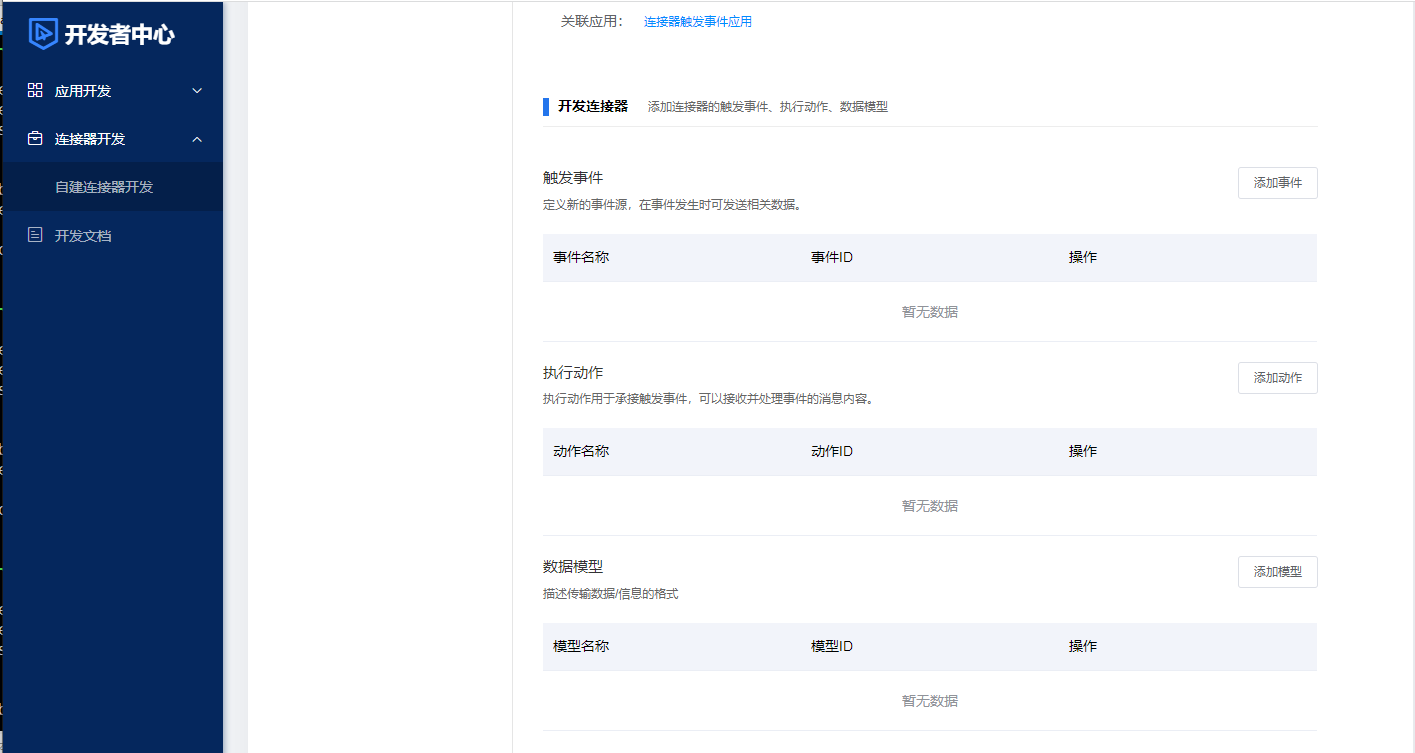This screenshot has height=753, width=1415.
Task: Collapse the 连接器开发 menu chevron
Action: click(x=197, y=139)
